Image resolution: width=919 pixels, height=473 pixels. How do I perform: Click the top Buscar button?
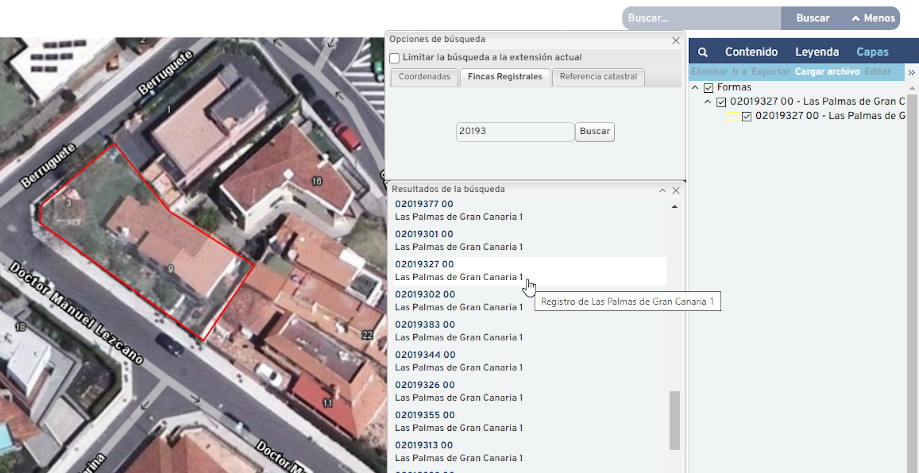pos(812,18)
